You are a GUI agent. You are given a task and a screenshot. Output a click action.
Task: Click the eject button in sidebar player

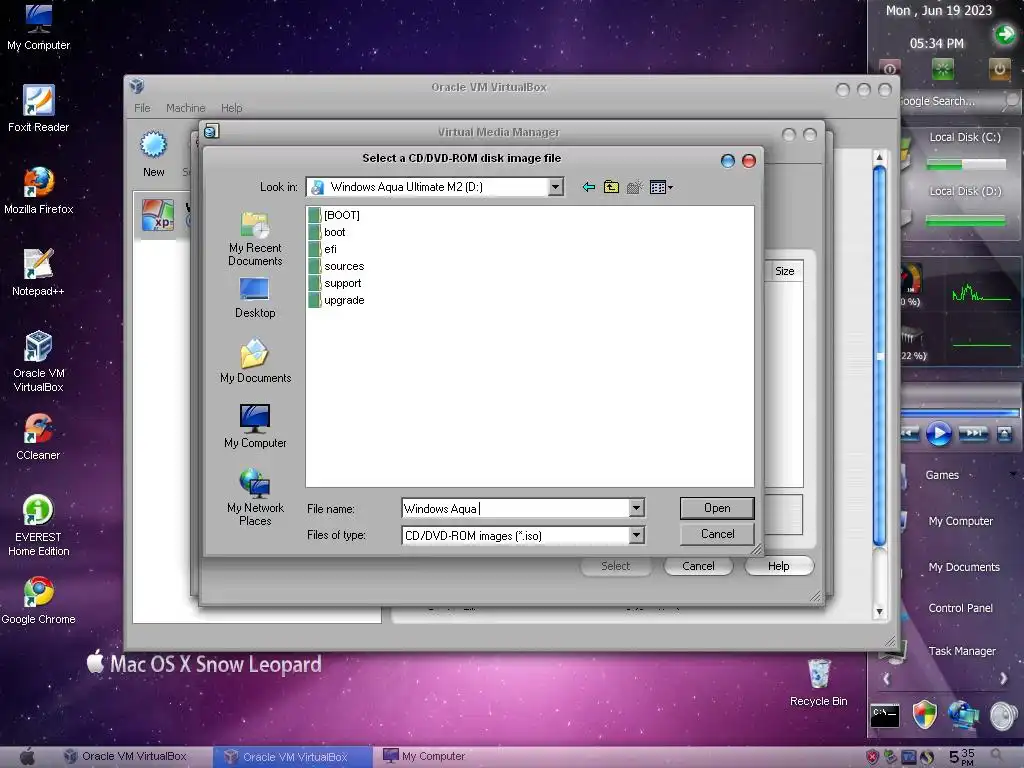coord(1004,434)
